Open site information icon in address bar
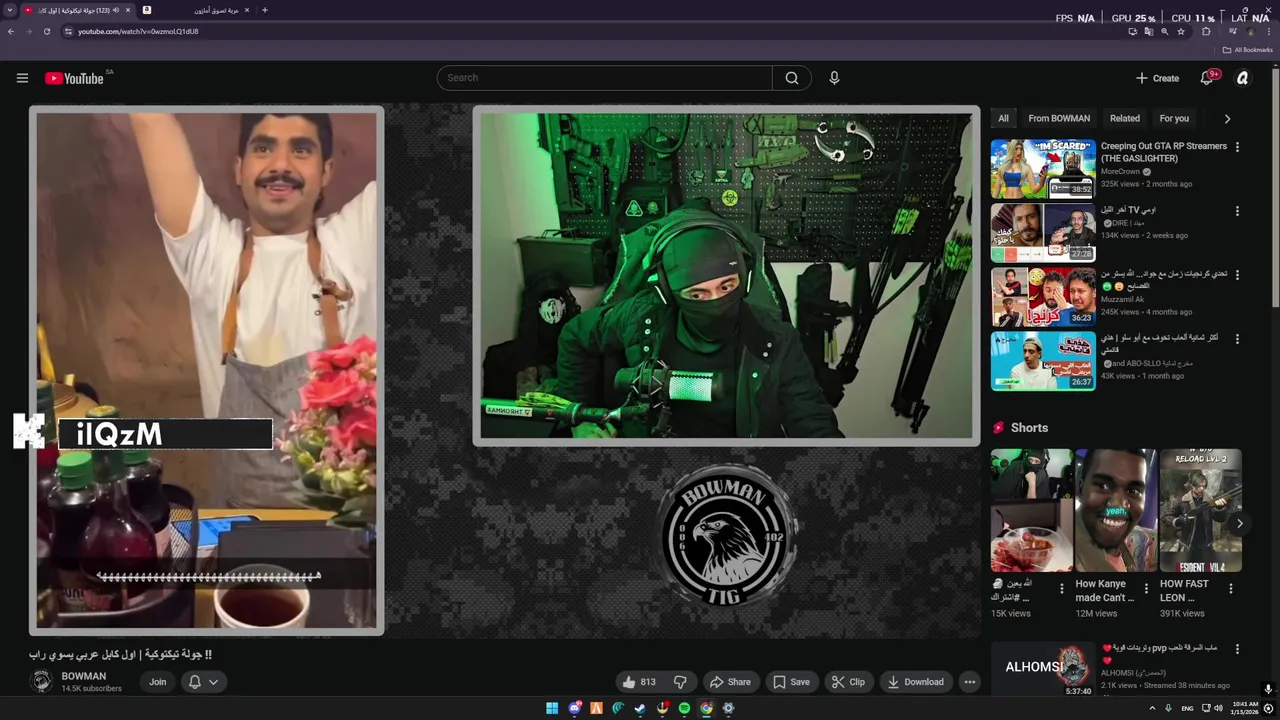The image size is (1280, 720). coord(68,31)
